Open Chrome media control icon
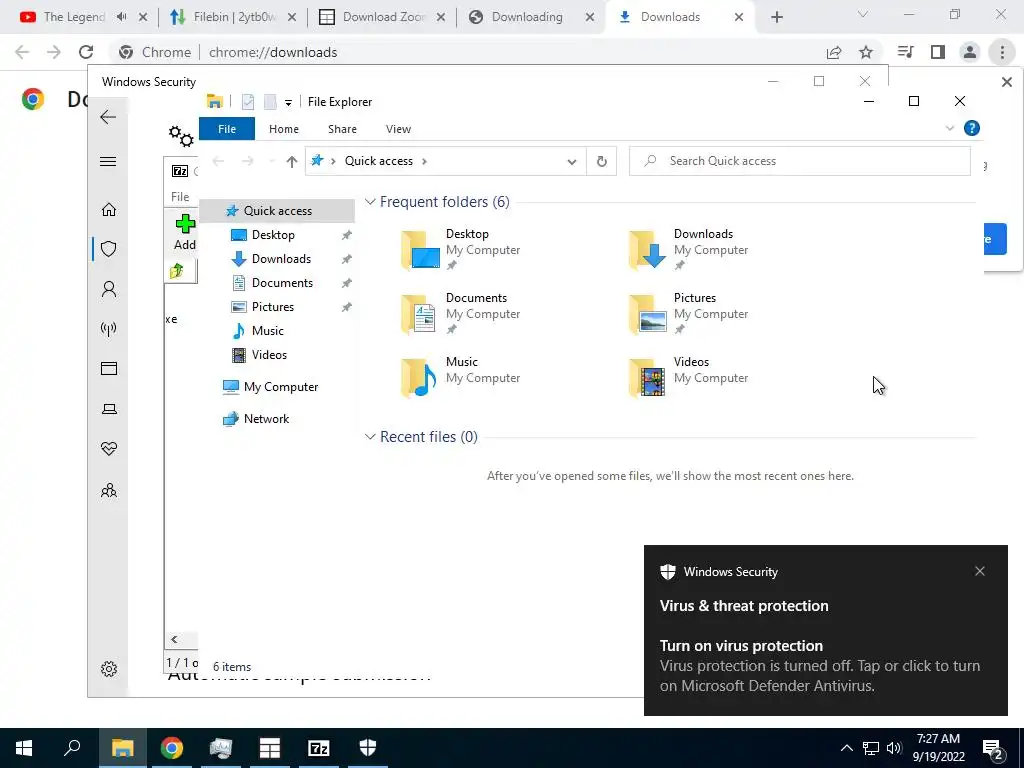The width and height of the screenshot is (1024, 768). (905, 52)
